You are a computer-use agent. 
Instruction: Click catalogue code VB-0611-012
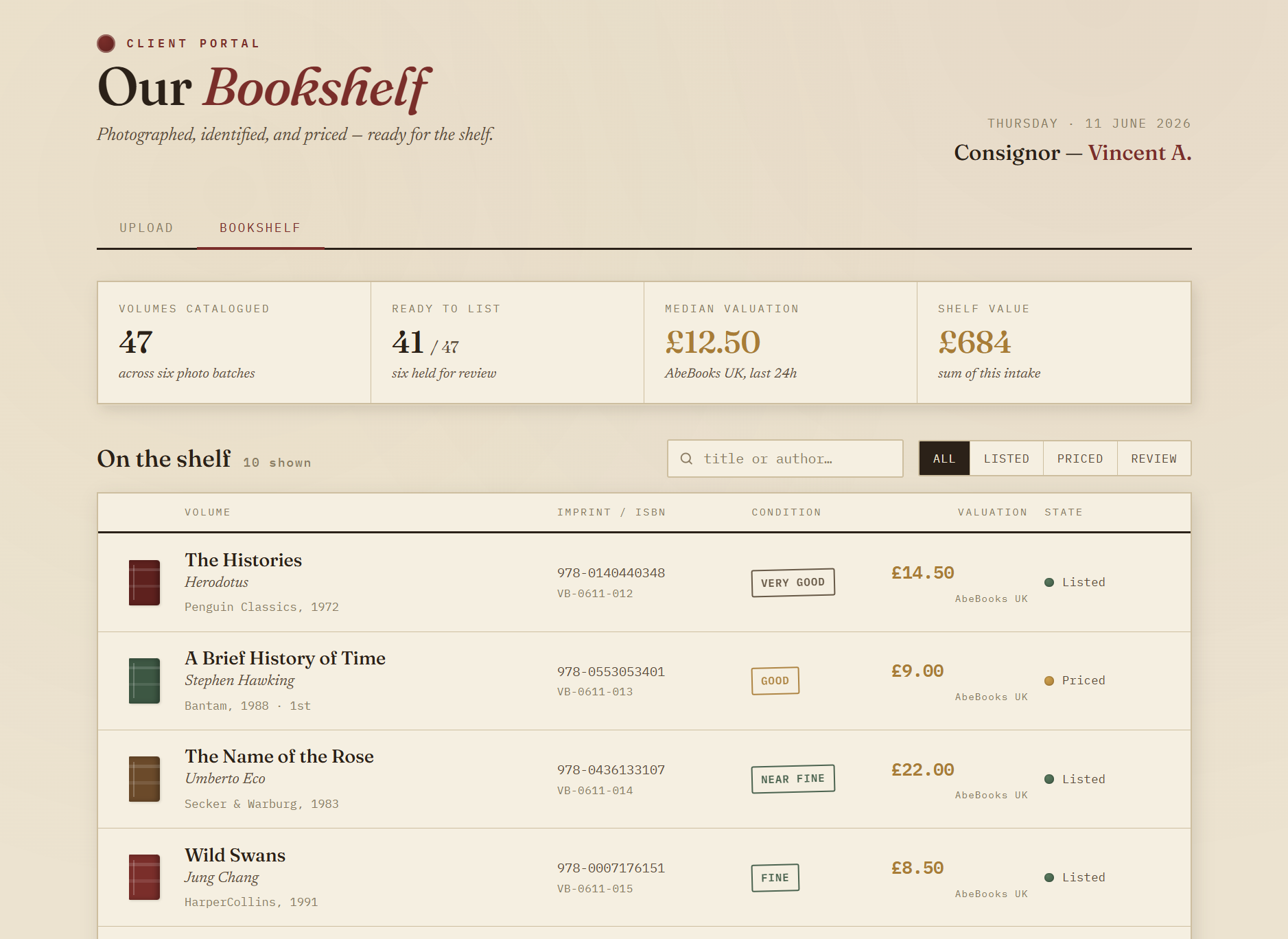pos(595,594)
